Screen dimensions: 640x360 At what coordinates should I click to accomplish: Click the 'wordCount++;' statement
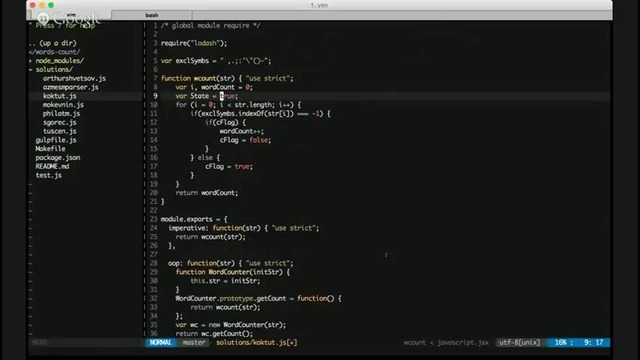point(242,131)
